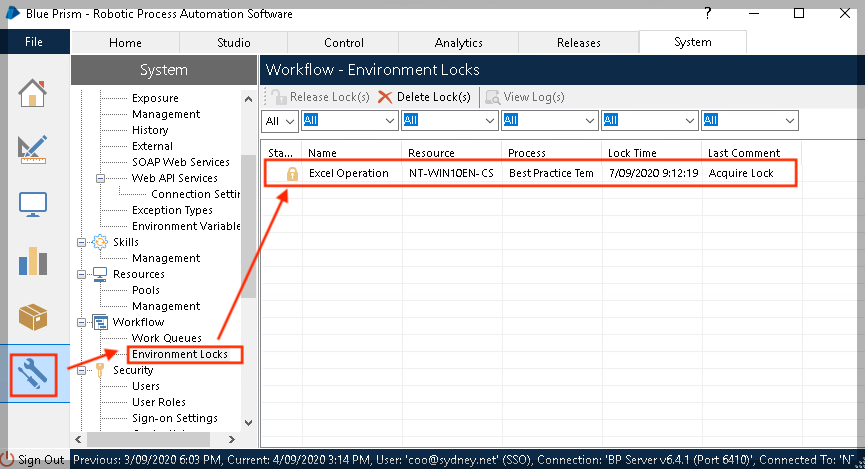Viewport: 865px width, 469px height.
Task: Click the Sign Out power icon
Action: [x=7, y=460]
